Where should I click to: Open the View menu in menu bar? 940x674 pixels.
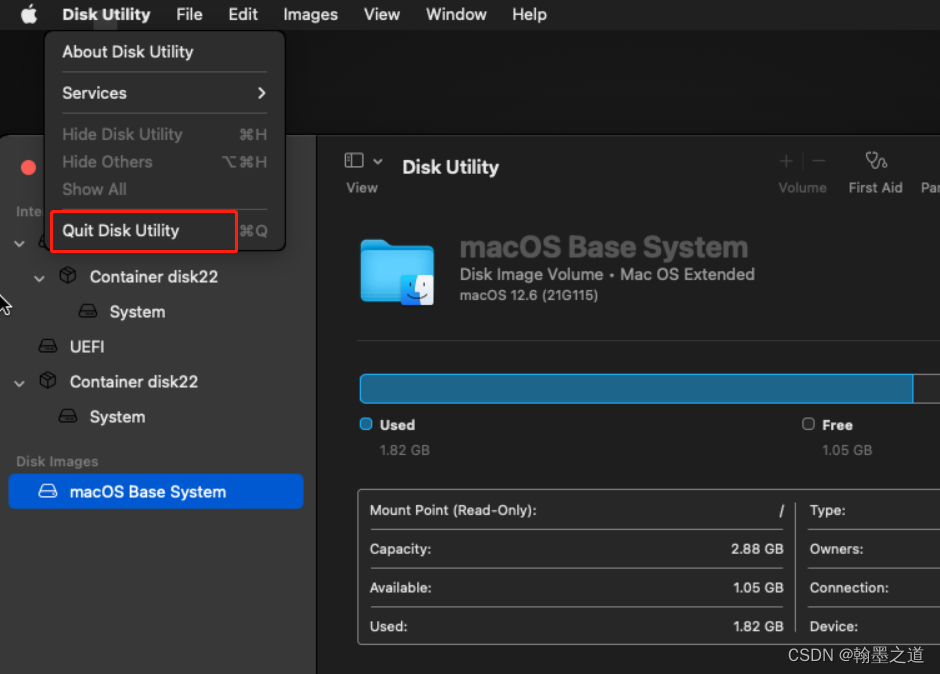tap(382, 14)
